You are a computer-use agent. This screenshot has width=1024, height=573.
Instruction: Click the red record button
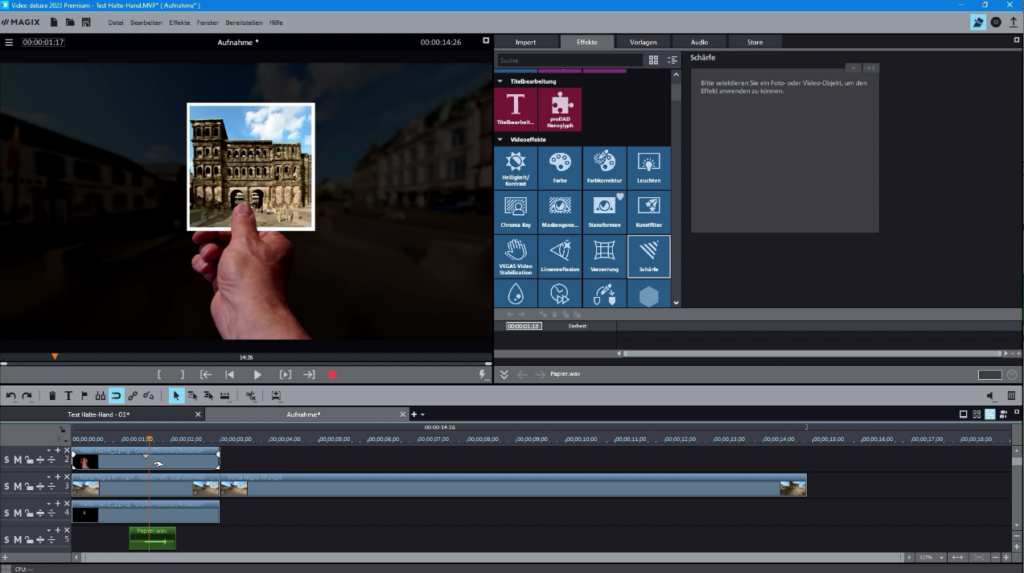[x=332, y=374]
